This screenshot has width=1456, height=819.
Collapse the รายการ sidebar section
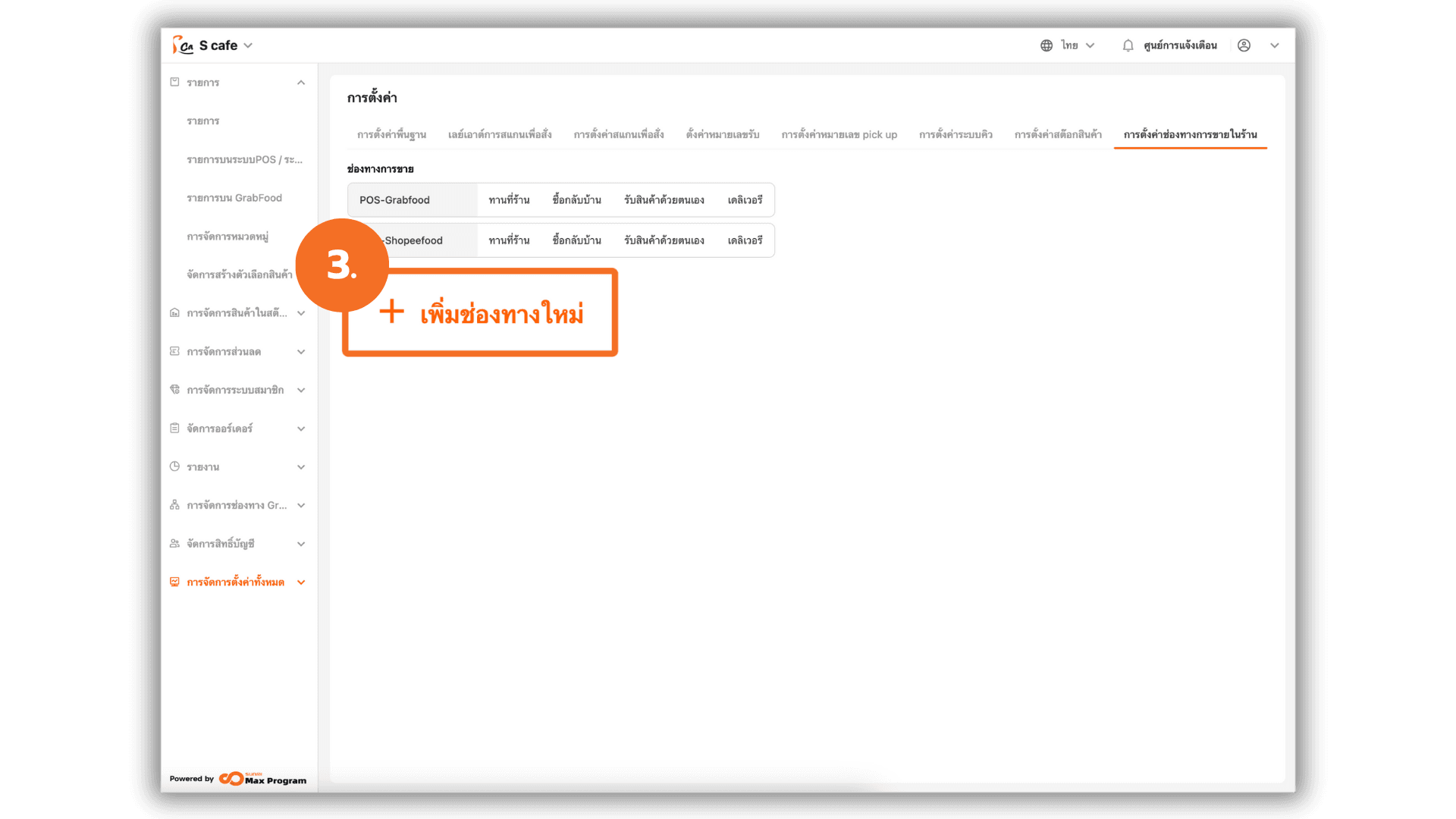coord(301,83)
